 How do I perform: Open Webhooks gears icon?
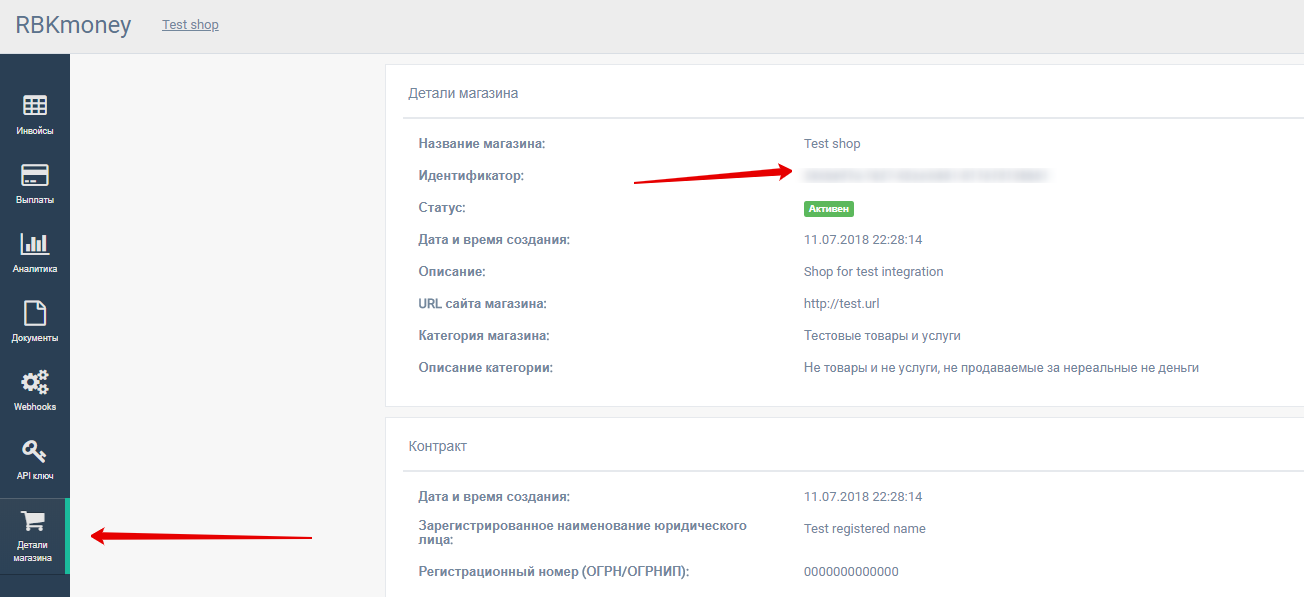click(35, 382)
